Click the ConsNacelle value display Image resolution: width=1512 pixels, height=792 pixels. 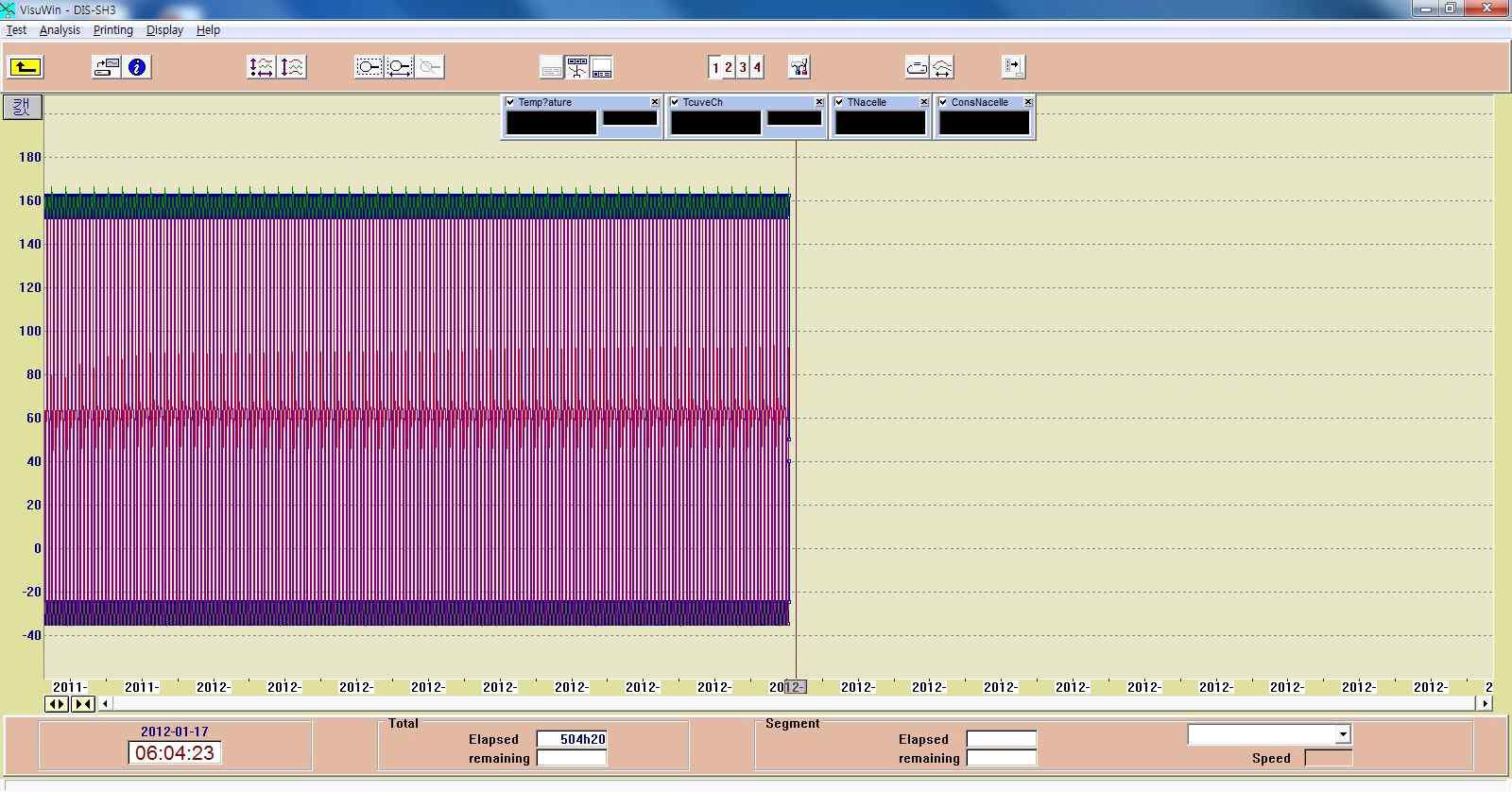(984, 123)
